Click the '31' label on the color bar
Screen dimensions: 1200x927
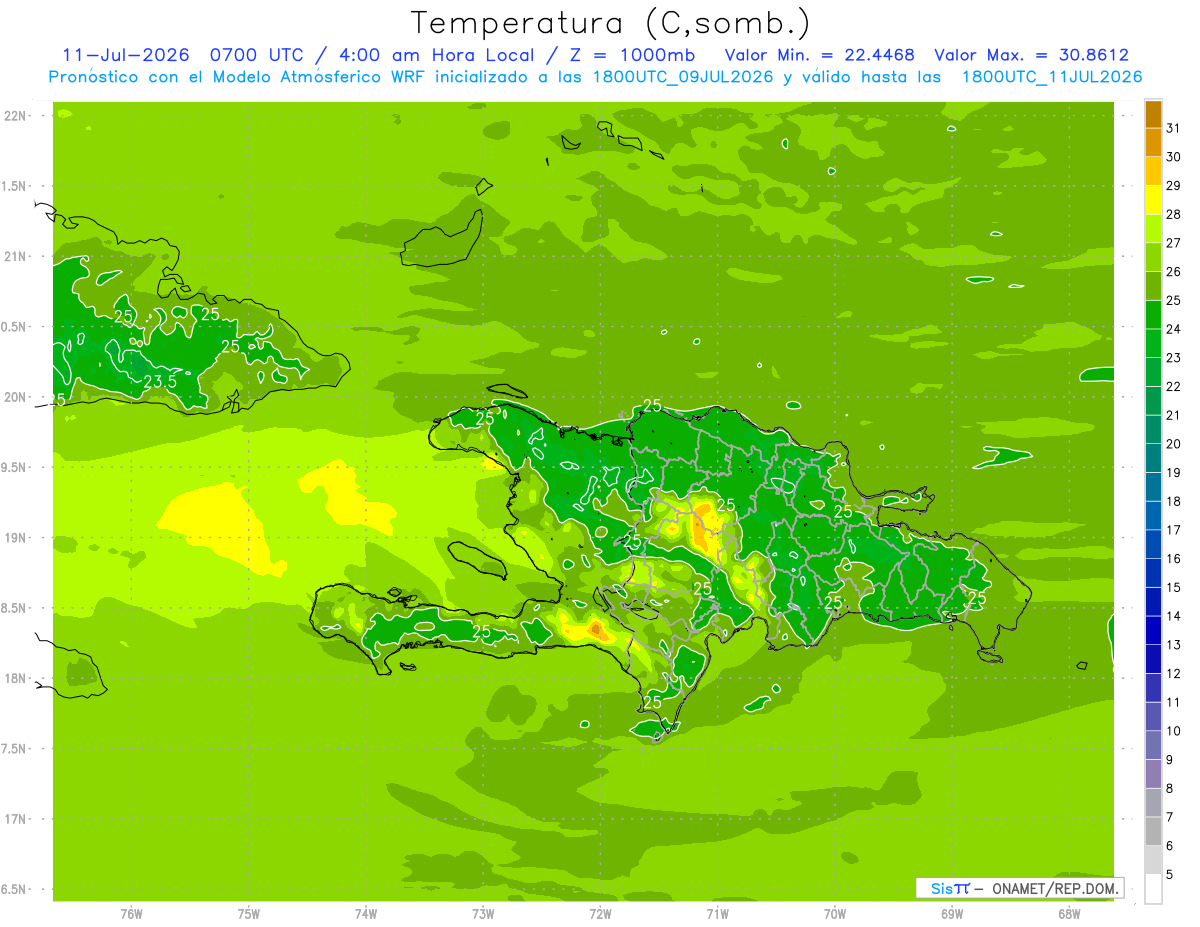point(1174,128)
